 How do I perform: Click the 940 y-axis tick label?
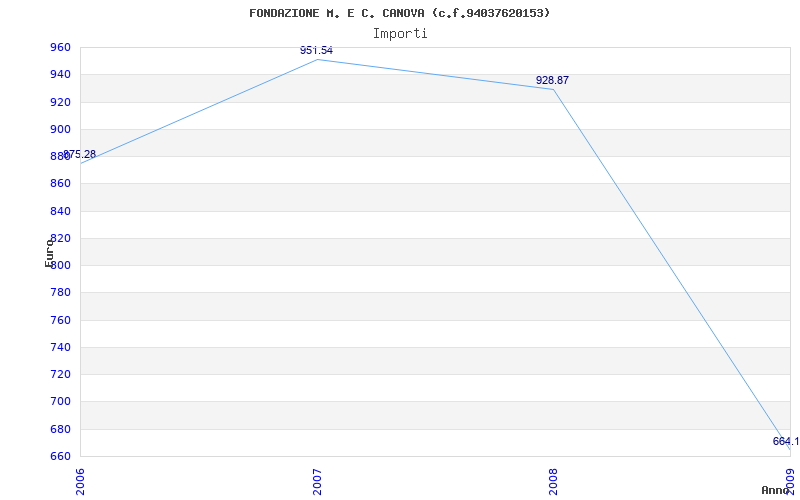[60, 75]
